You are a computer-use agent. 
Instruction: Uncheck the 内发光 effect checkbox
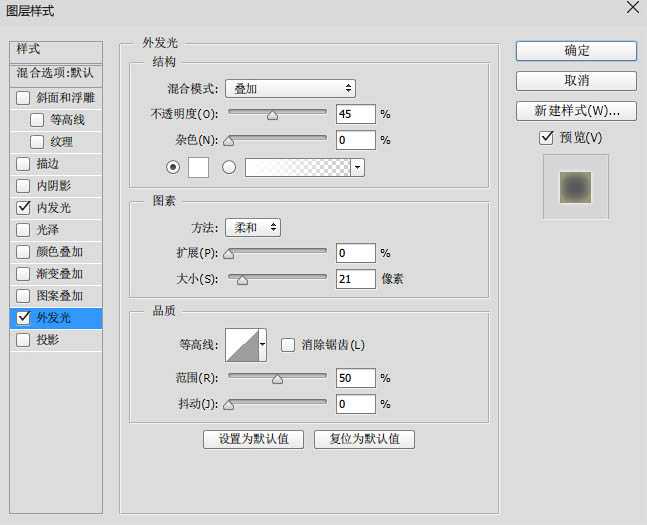tap(24, 208)
